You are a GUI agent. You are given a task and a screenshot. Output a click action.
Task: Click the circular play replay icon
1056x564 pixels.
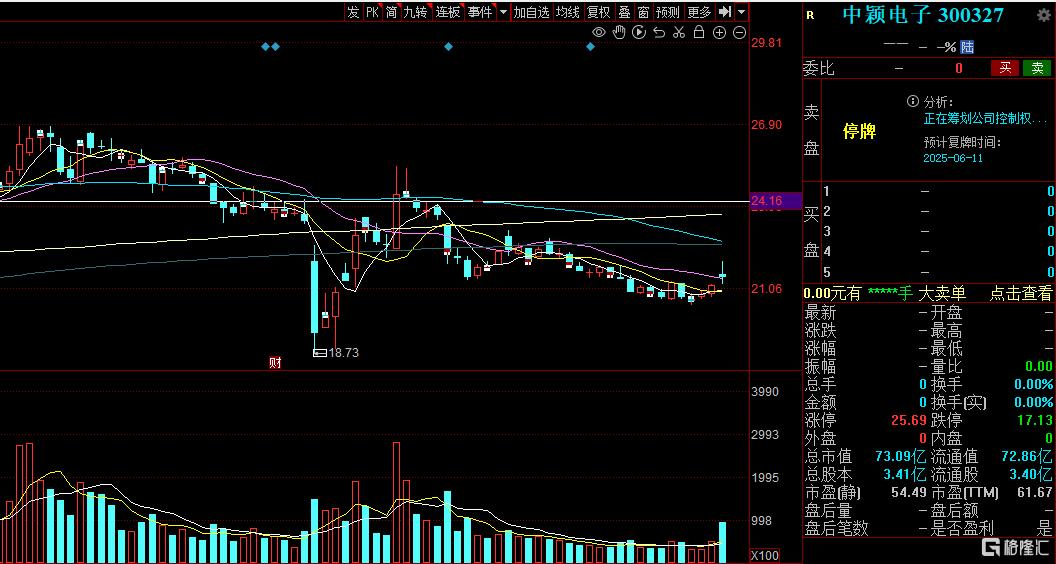point(639,32)
